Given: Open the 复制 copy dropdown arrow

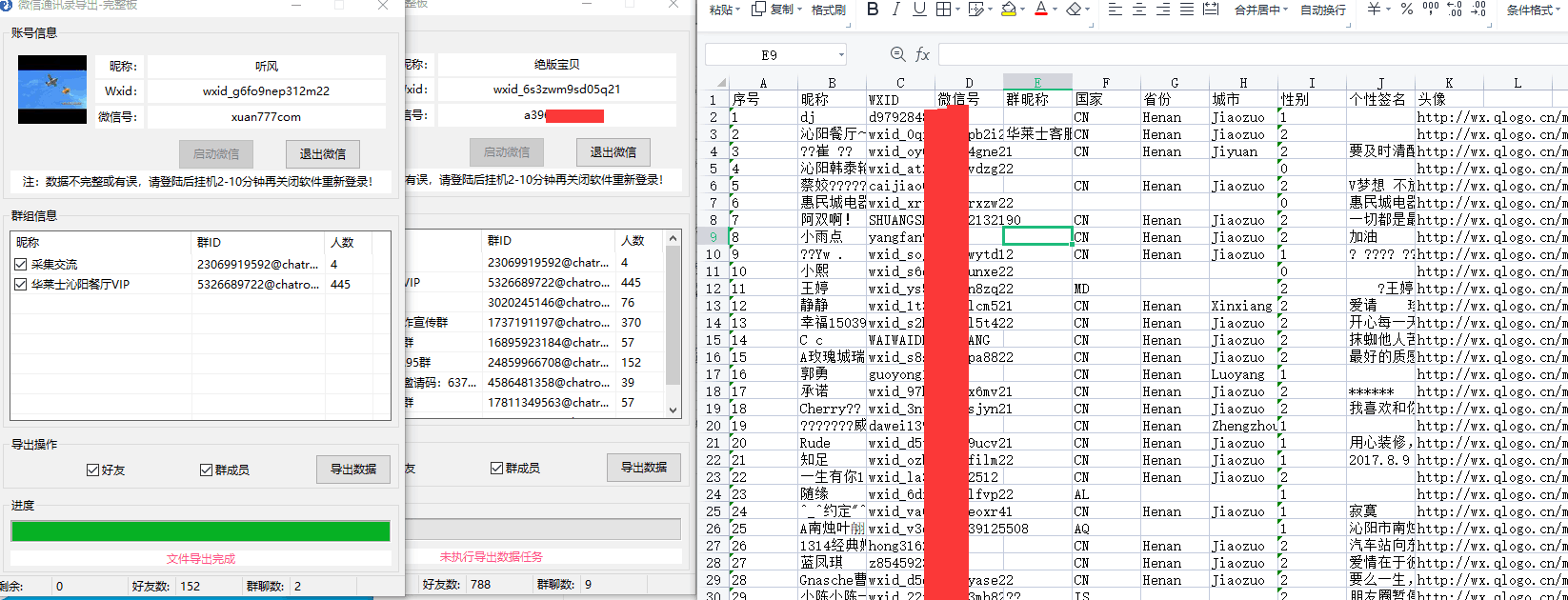Looking at the screenshot, I should click(799, 10).
